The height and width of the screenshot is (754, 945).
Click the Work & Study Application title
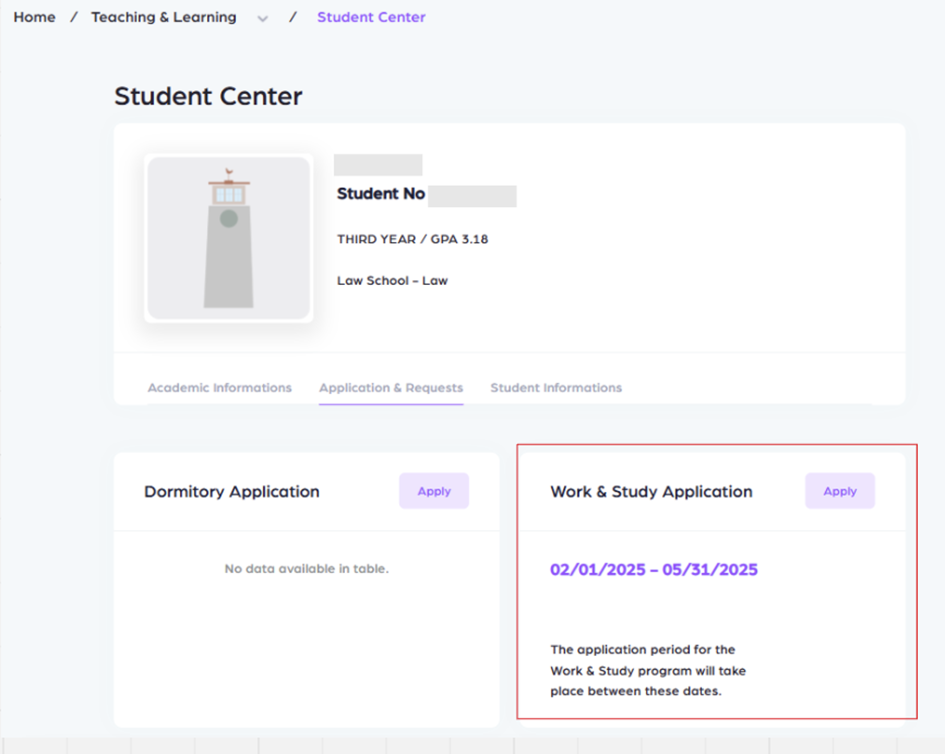coord(651,492)
